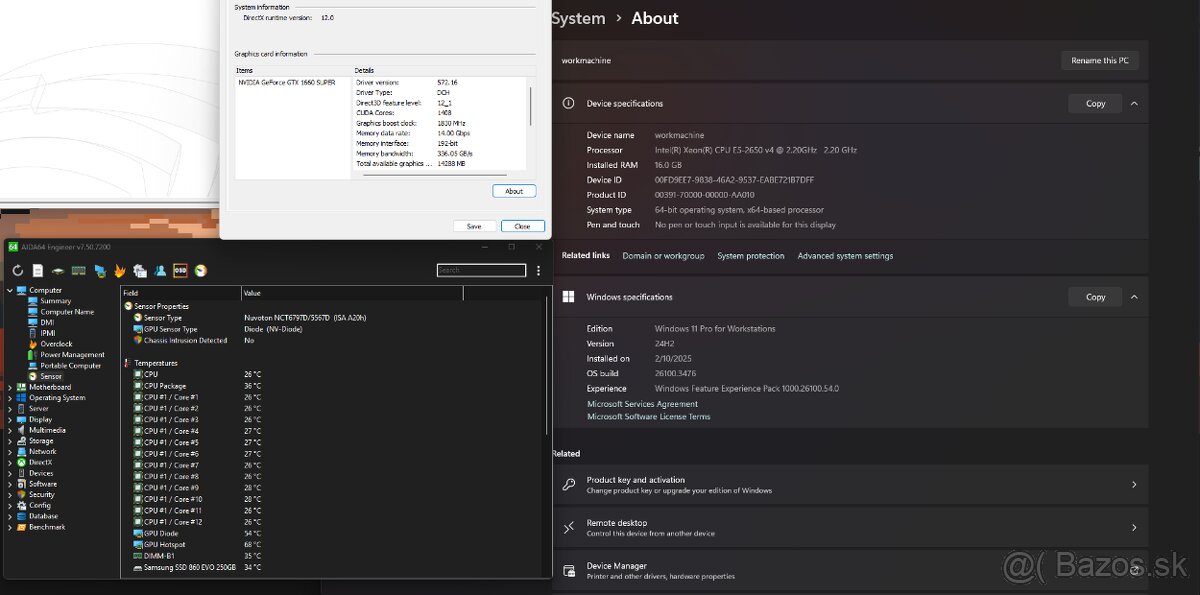
Task: Expand the Storage tree node
Action: tap(10, 441)
